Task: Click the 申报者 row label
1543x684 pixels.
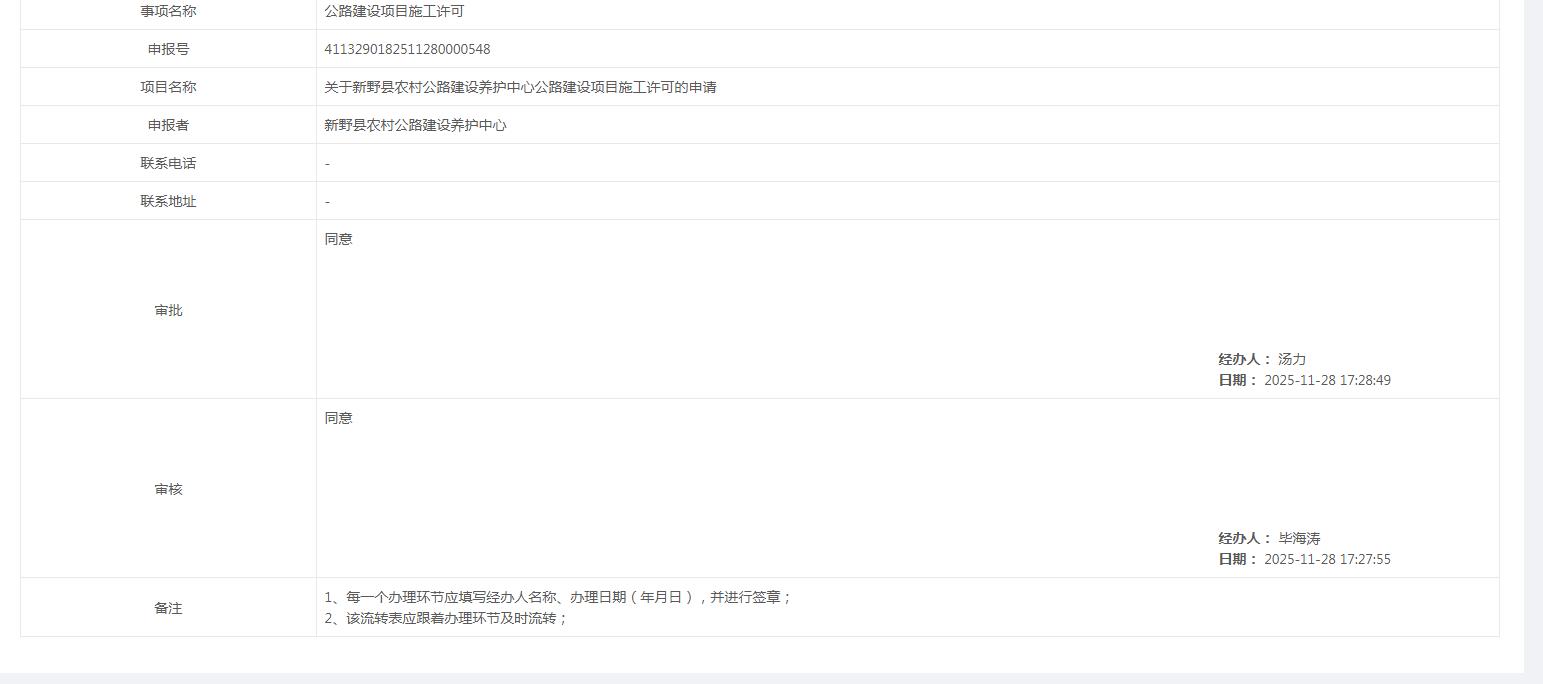Action: (x=169, y=125)
